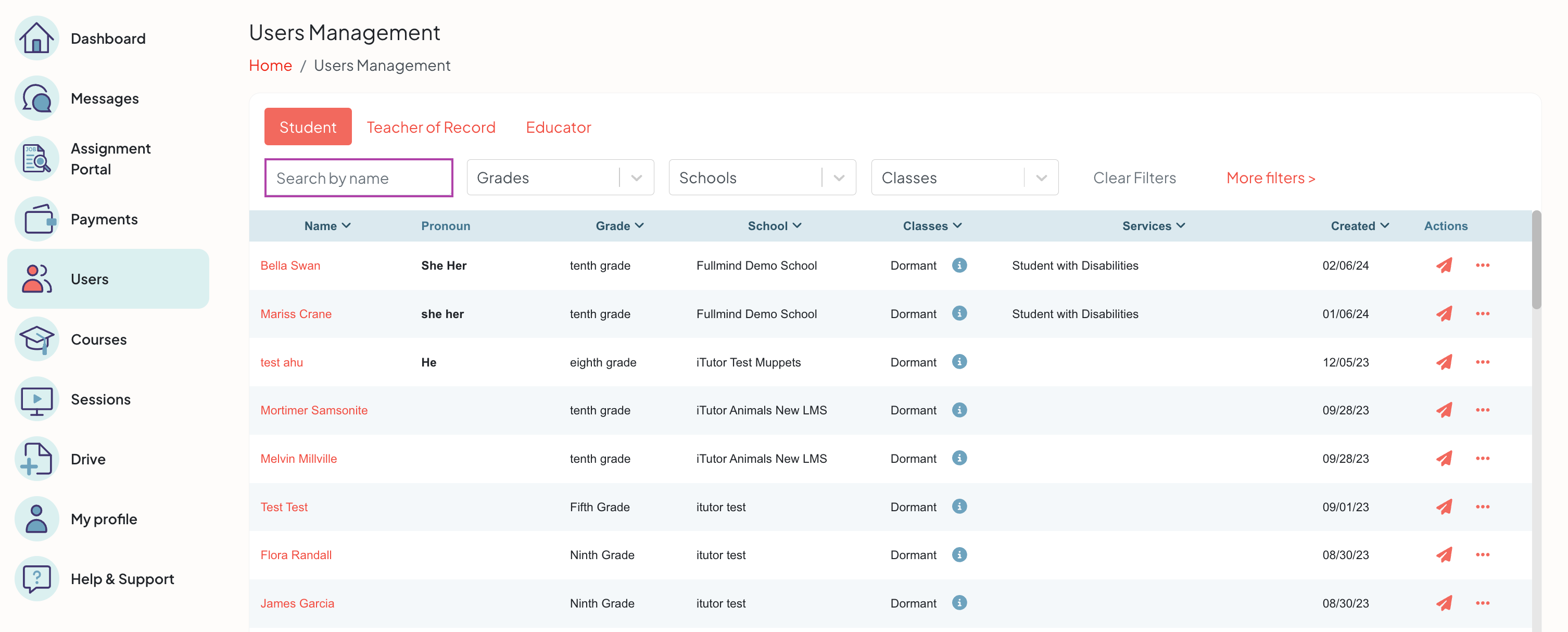Select the Payments sidebar icon

(36, 219)
